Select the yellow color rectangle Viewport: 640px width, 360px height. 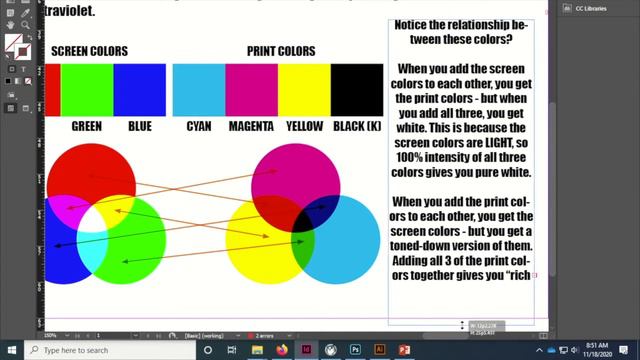(x=304, y=90)
